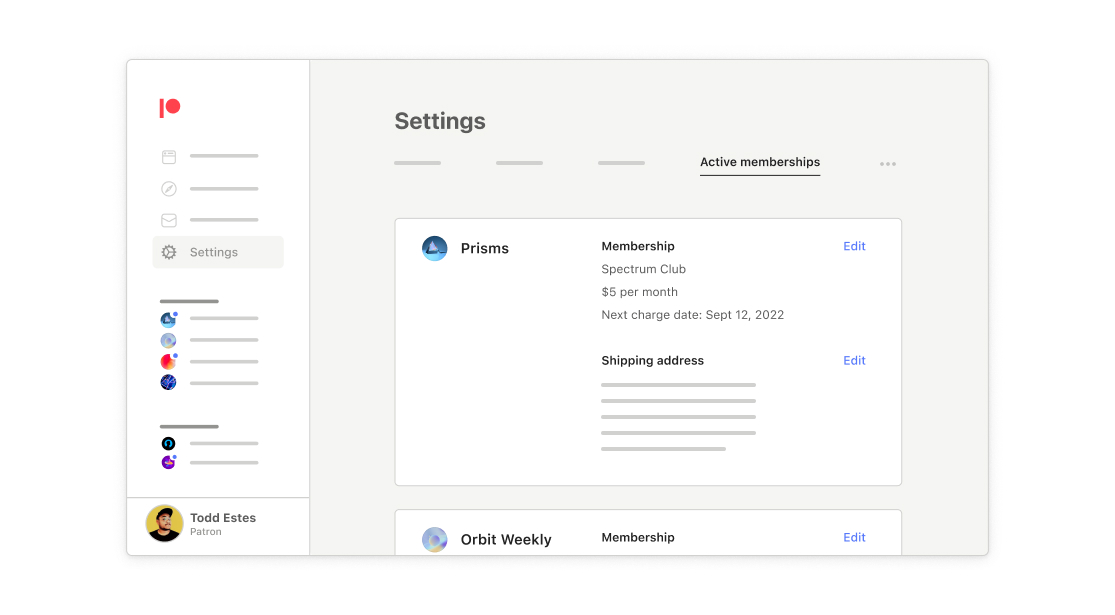Image resolution: width=1115 pixels, height=615 pixels.
Task: Expand the three-dots more tabs menu
Action: coord(888,164)
